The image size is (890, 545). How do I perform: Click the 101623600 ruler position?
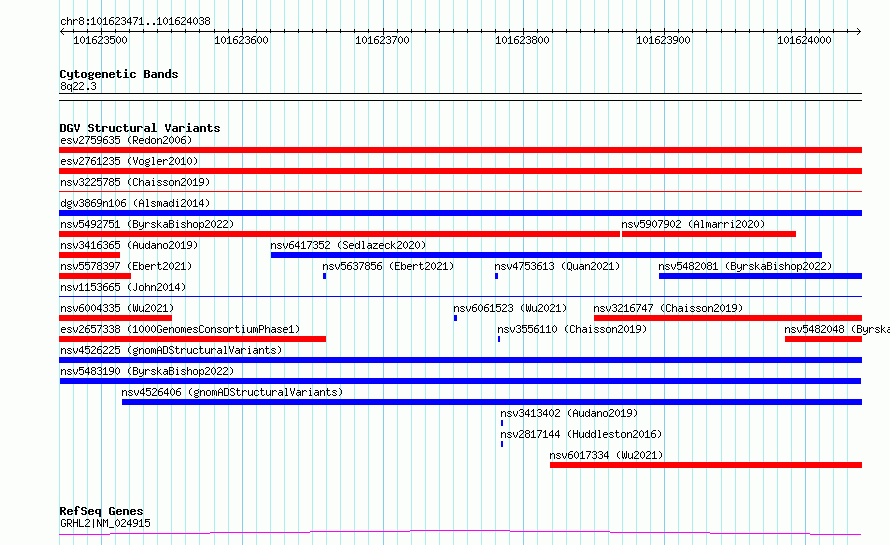coord(241,40)
